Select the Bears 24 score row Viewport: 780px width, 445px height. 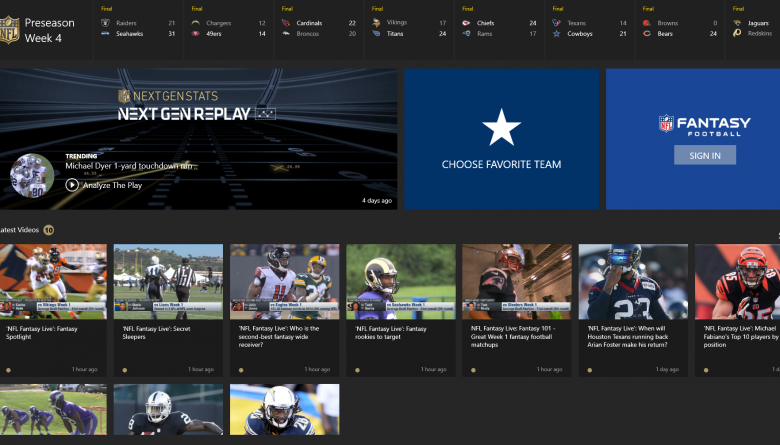pyautogui.click(x=680, y=33)
